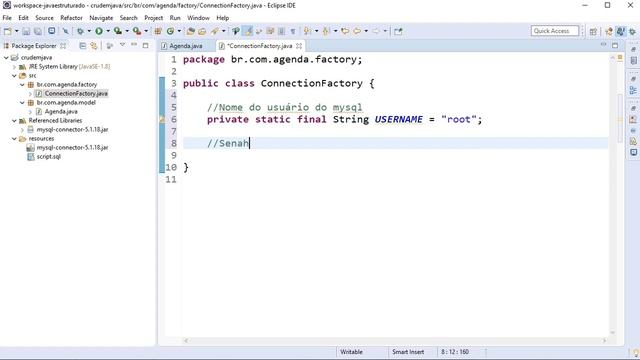Viewport: 640px width, 360px height.
Task: Switch to the Agenda.java editor tab
Action: [182, 46]
